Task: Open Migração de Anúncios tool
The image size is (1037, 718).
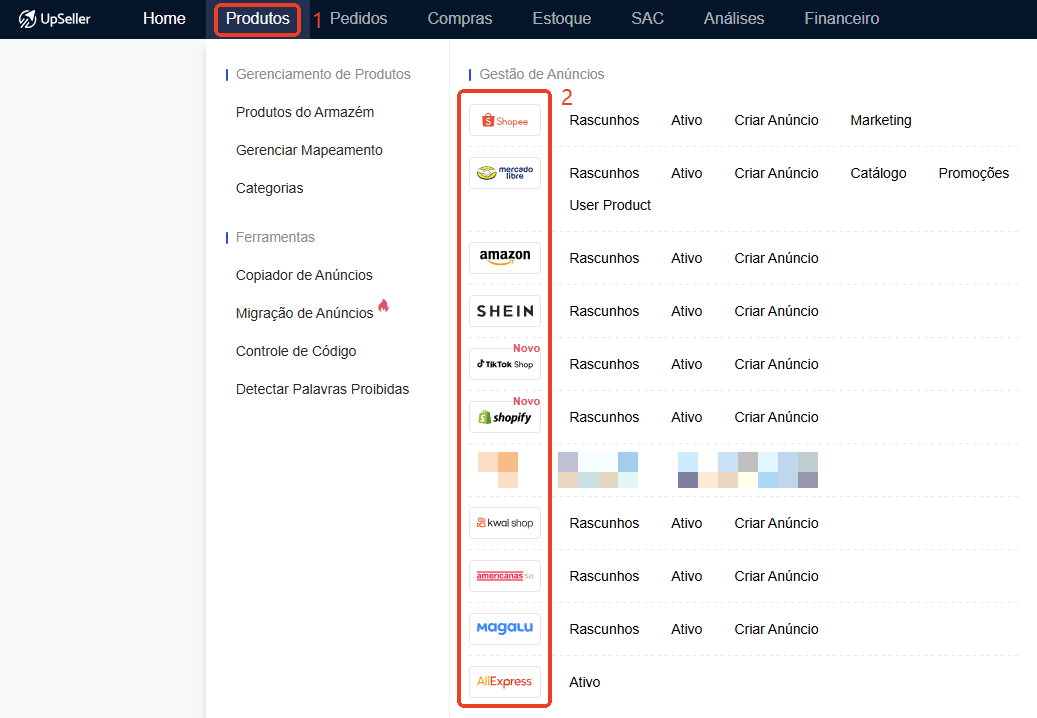Action: [x=304, y=313]
